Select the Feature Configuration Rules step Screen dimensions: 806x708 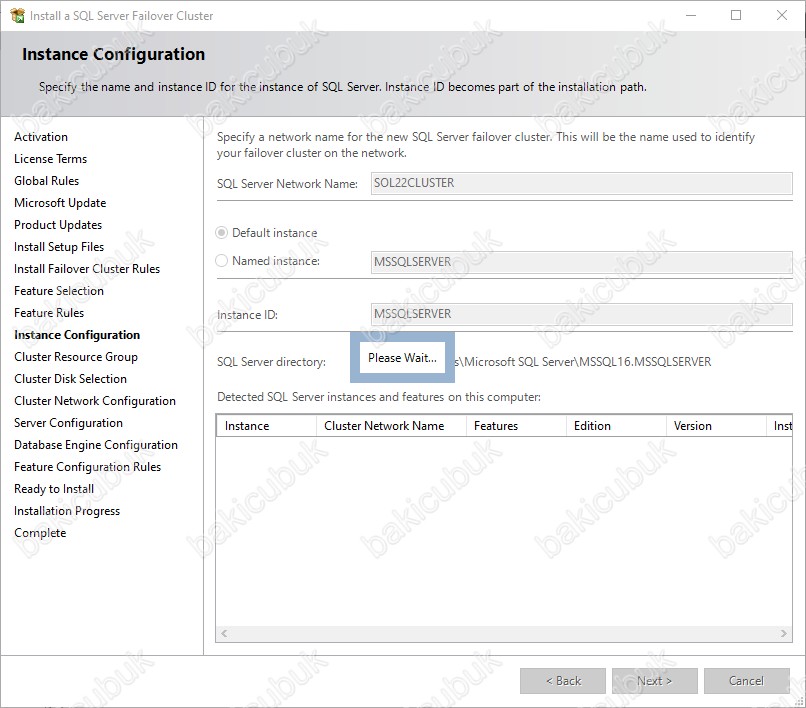[87, 467]
